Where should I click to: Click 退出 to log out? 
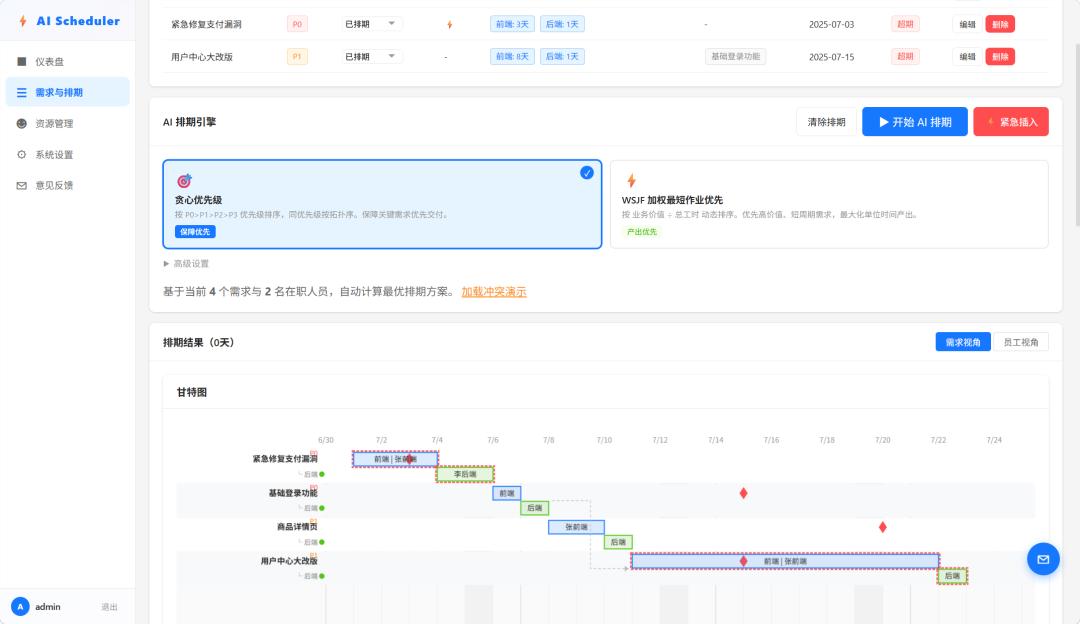click(109, 607)
